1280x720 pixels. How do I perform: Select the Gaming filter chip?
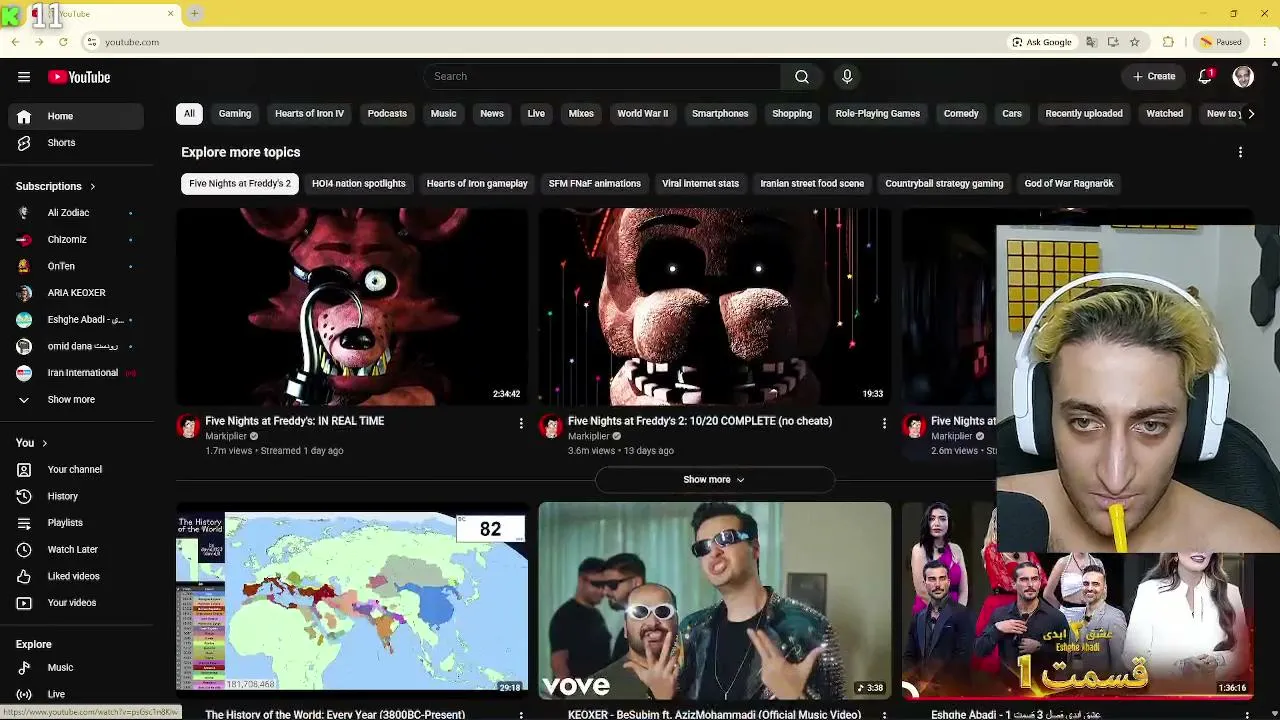coord(235,114)
